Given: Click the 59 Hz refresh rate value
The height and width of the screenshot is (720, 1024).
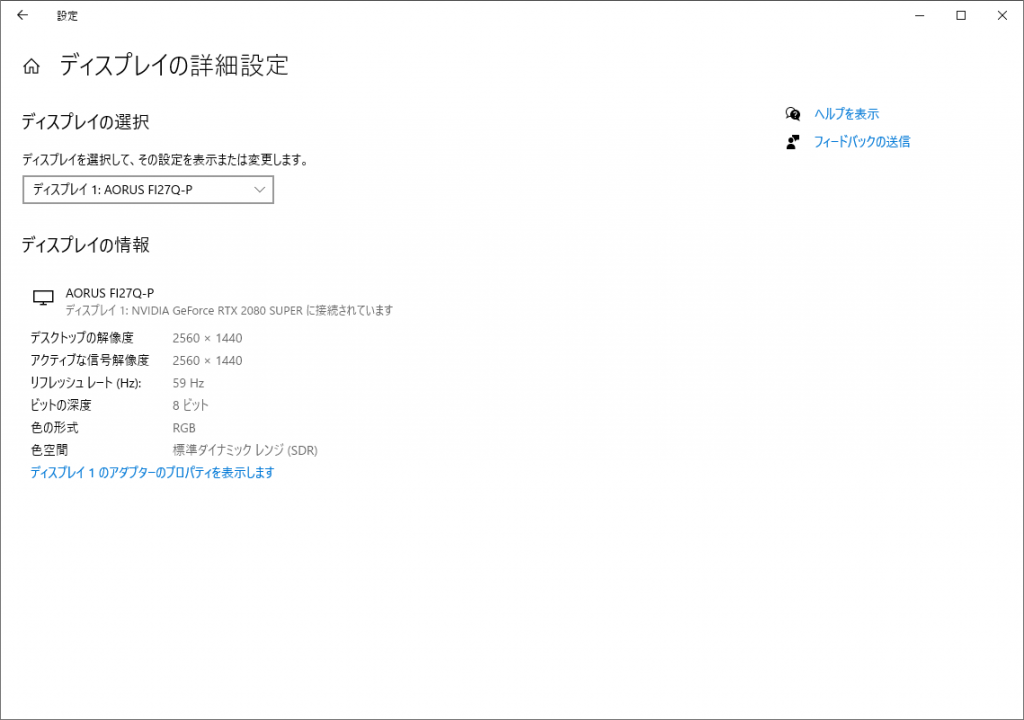Looking at the screenshot, I should (x=188, y=383).
